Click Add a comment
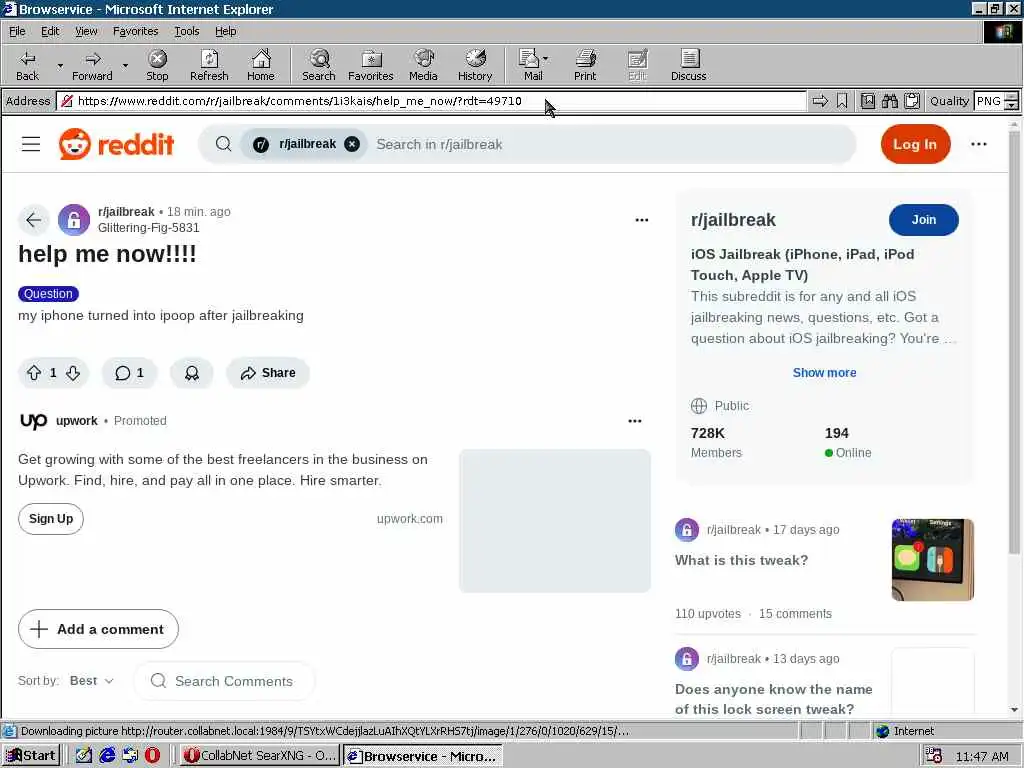The image size is (1024, 768). coord(98,629)
